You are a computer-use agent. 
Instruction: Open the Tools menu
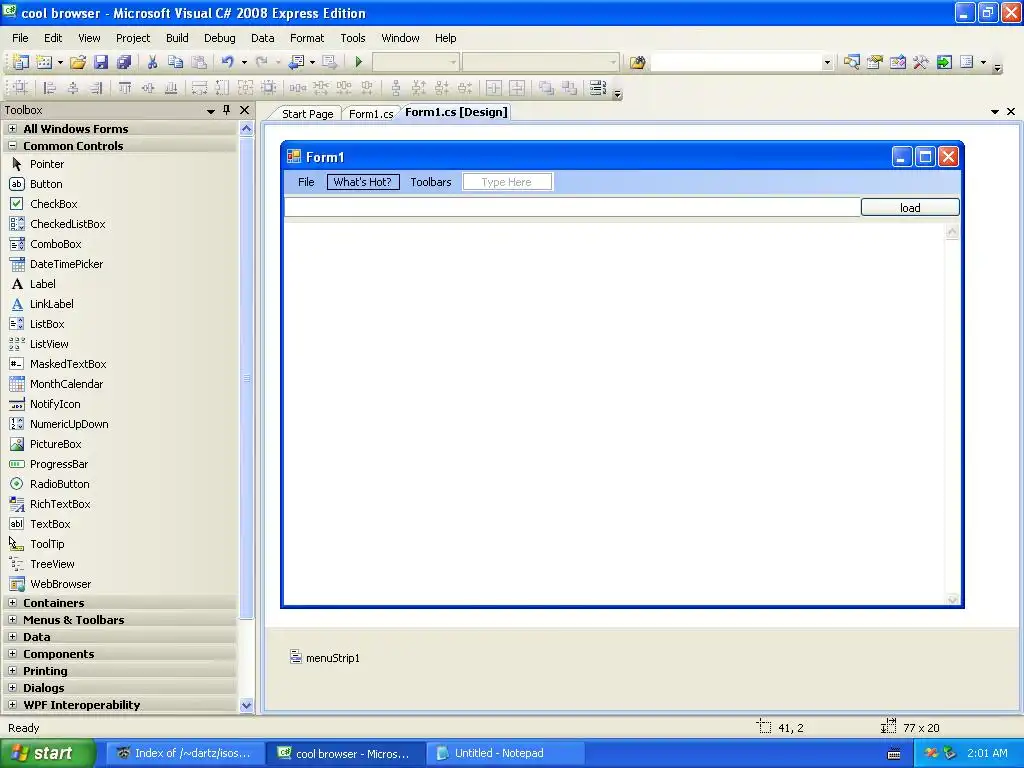353,38
